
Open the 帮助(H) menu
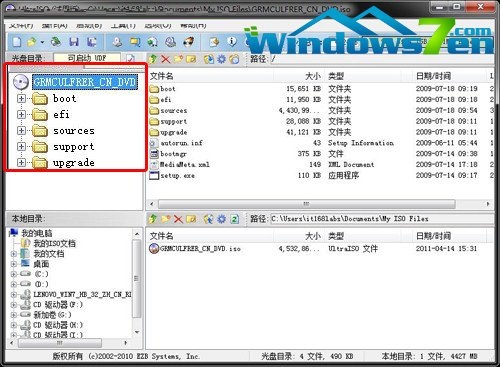193,25
